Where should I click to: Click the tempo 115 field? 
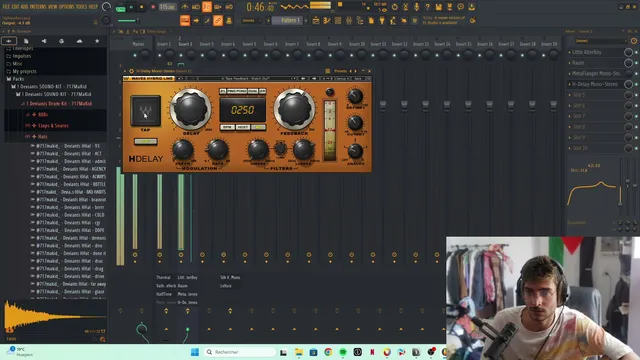(x=167, y=7)
